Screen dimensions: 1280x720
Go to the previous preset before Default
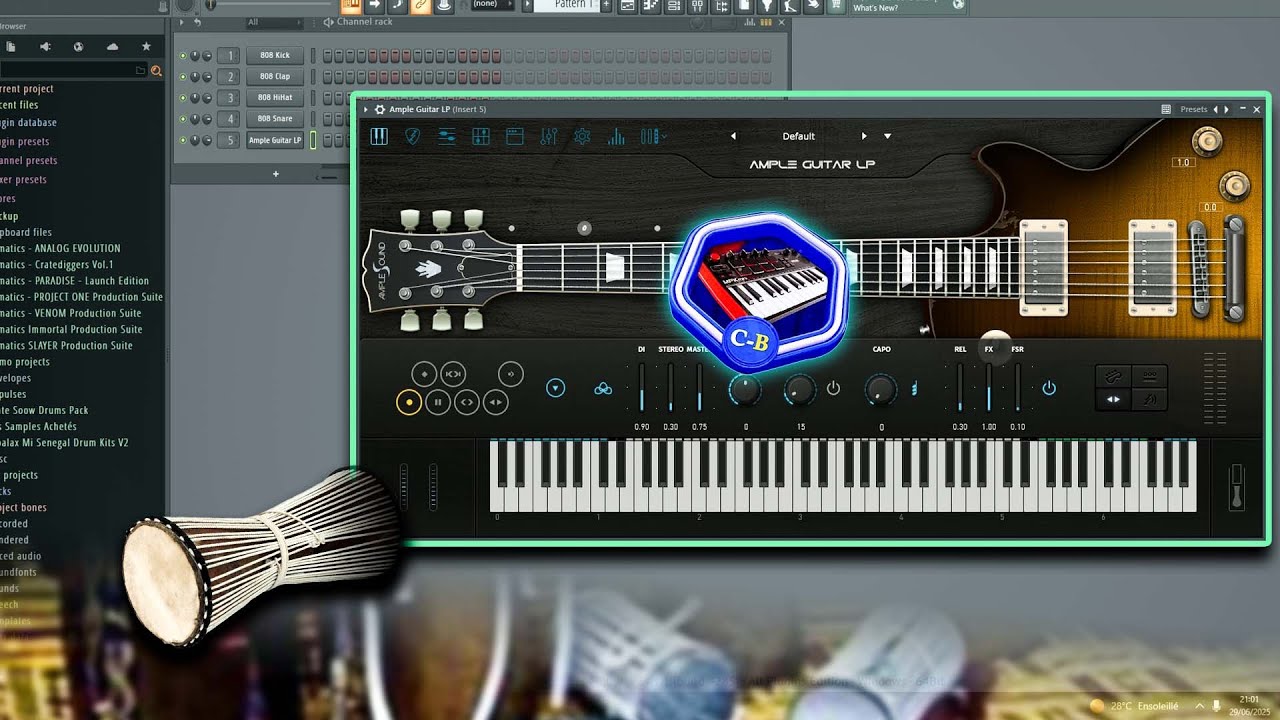(733, 136)
